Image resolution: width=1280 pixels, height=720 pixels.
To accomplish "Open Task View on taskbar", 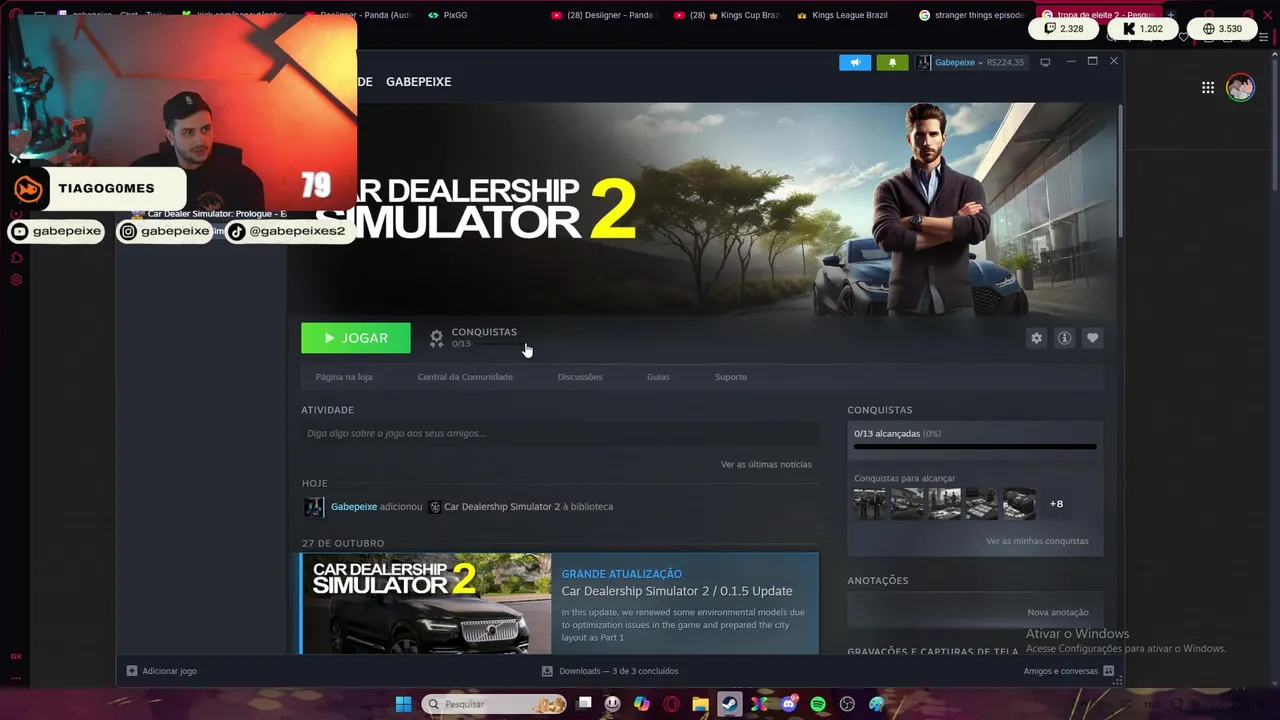I will pos(585,704).
